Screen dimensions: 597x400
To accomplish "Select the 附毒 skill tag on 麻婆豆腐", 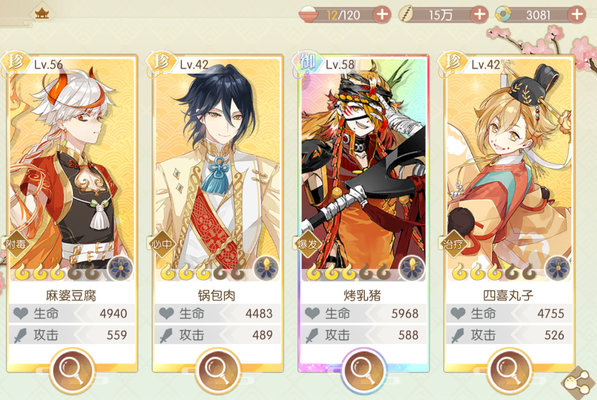I will 16,244.
